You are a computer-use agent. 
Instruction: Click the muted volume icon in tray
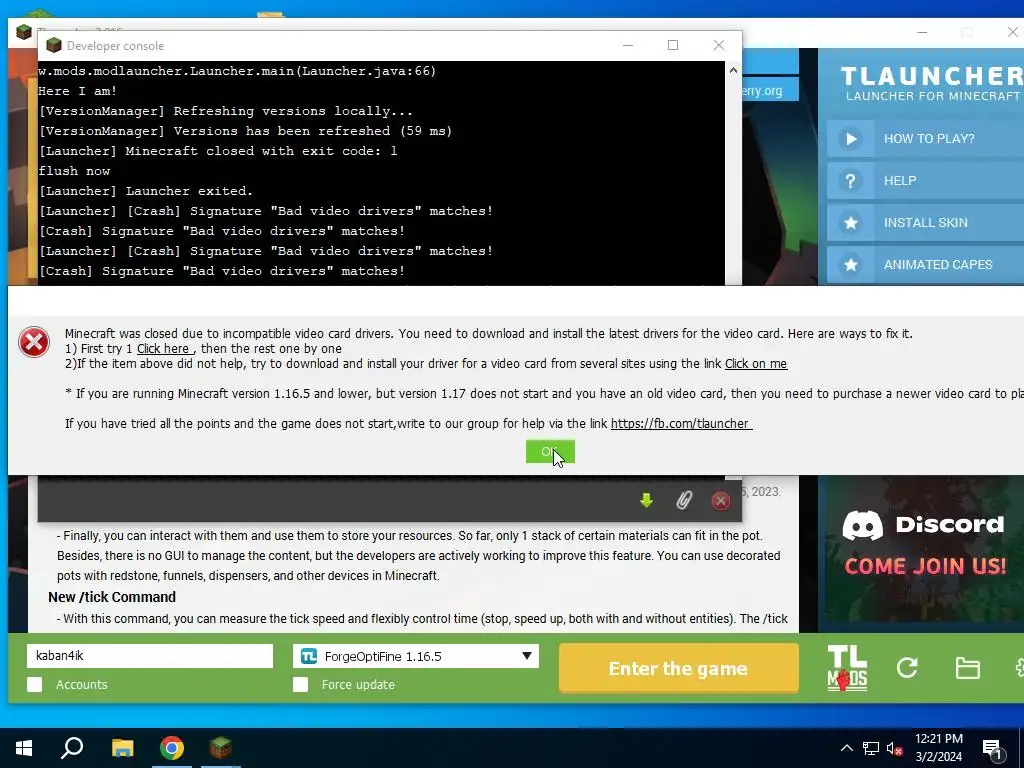click(x=894, y=748)
